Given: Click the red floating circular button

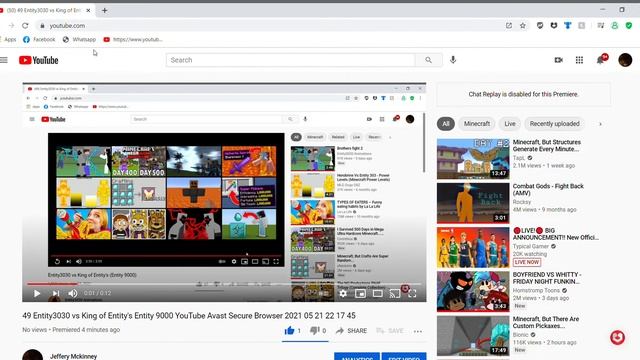Looking at the screenshot, I should click(x=617, y=338).
